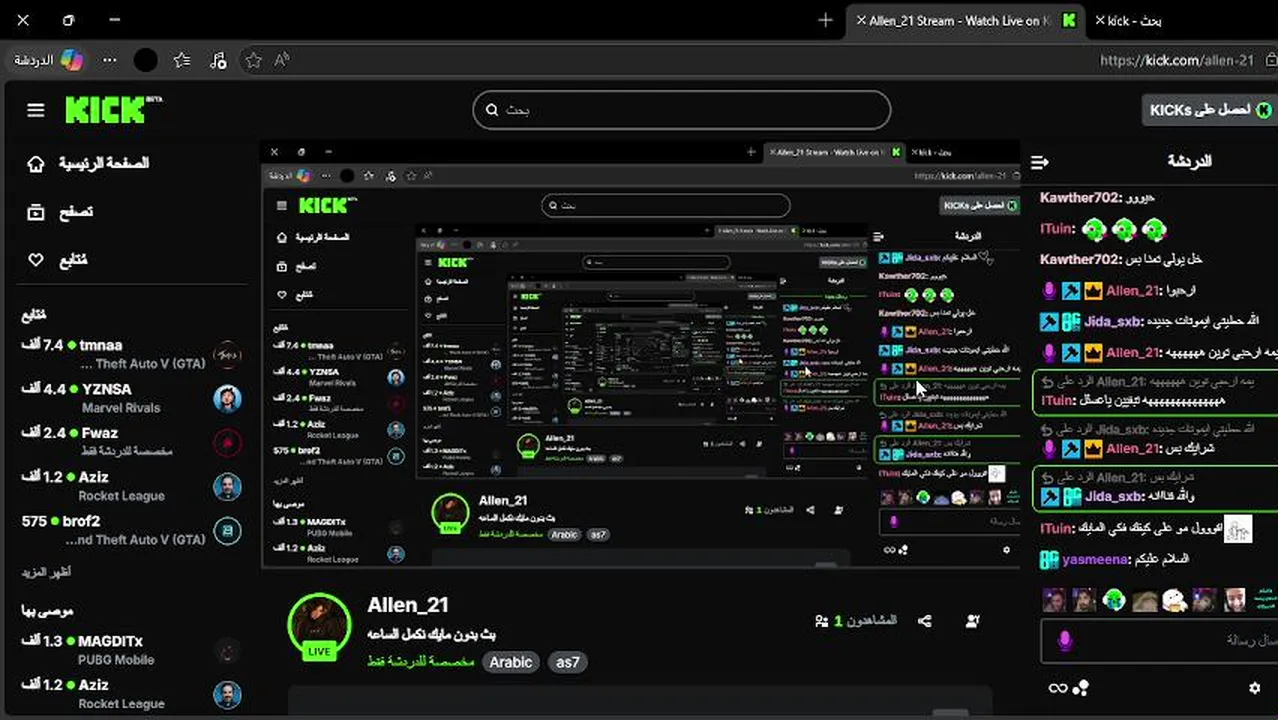Screen dimensions: 1278x720
Task: Click the chat message input box
Action: pyautogui.click(x=1160, y=640)
